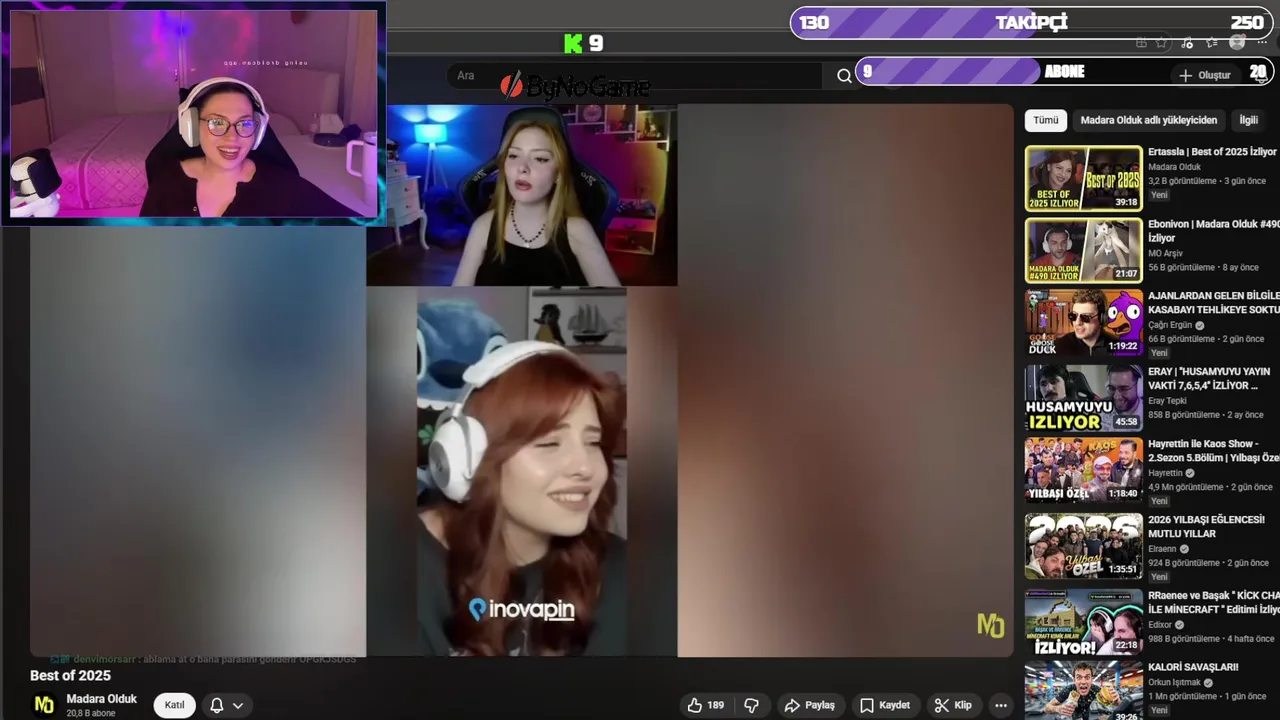Click the Oluştur create button

1205,76
